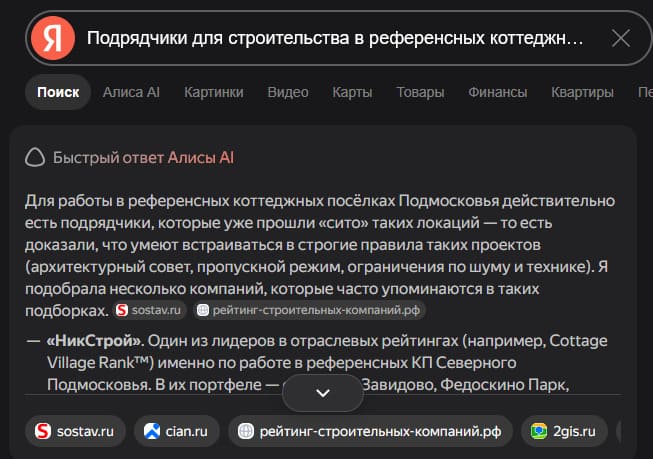Expand the Alice AI answer with chevron
This screenshot has height=459, width=653.
323,393
